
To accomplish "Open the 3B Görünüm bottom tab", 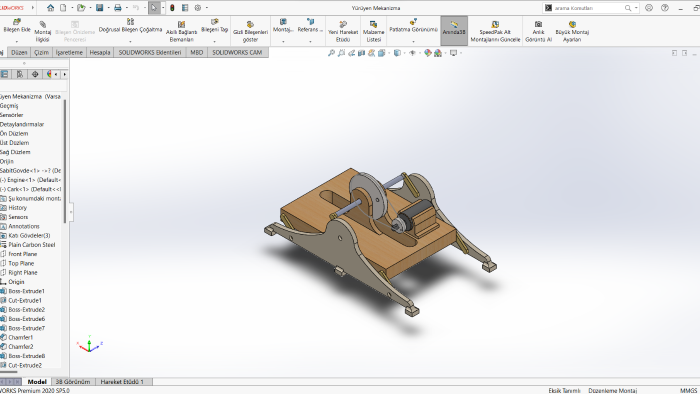I will tap(73, 382).
